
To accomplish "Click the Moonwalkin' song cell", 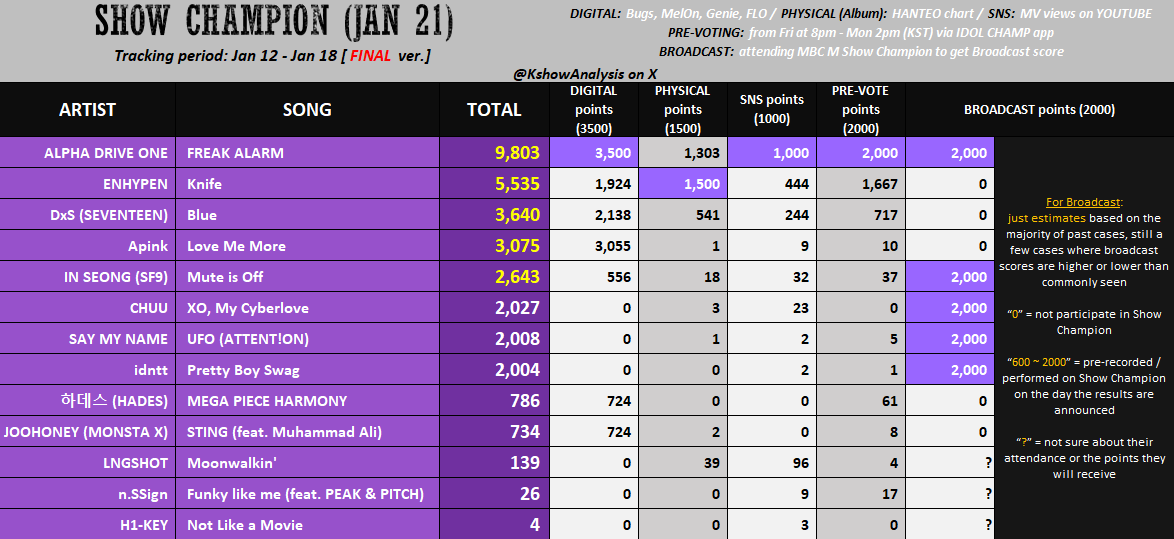I will pyautogui.click(x=308, y=463).
